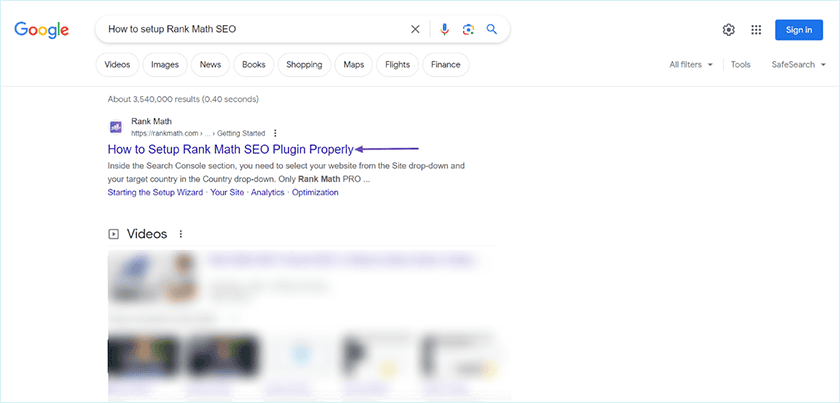
Task: Open three-dot menu beside Videos heading
Action: click(x=181, y=234)
